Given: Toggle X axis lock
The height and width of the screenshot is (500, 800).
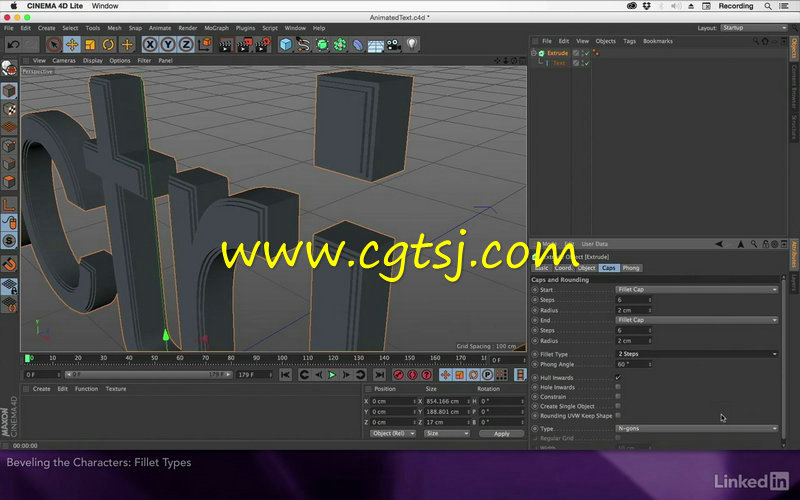Looking at the screenshot, I should [x=149, y=44].
